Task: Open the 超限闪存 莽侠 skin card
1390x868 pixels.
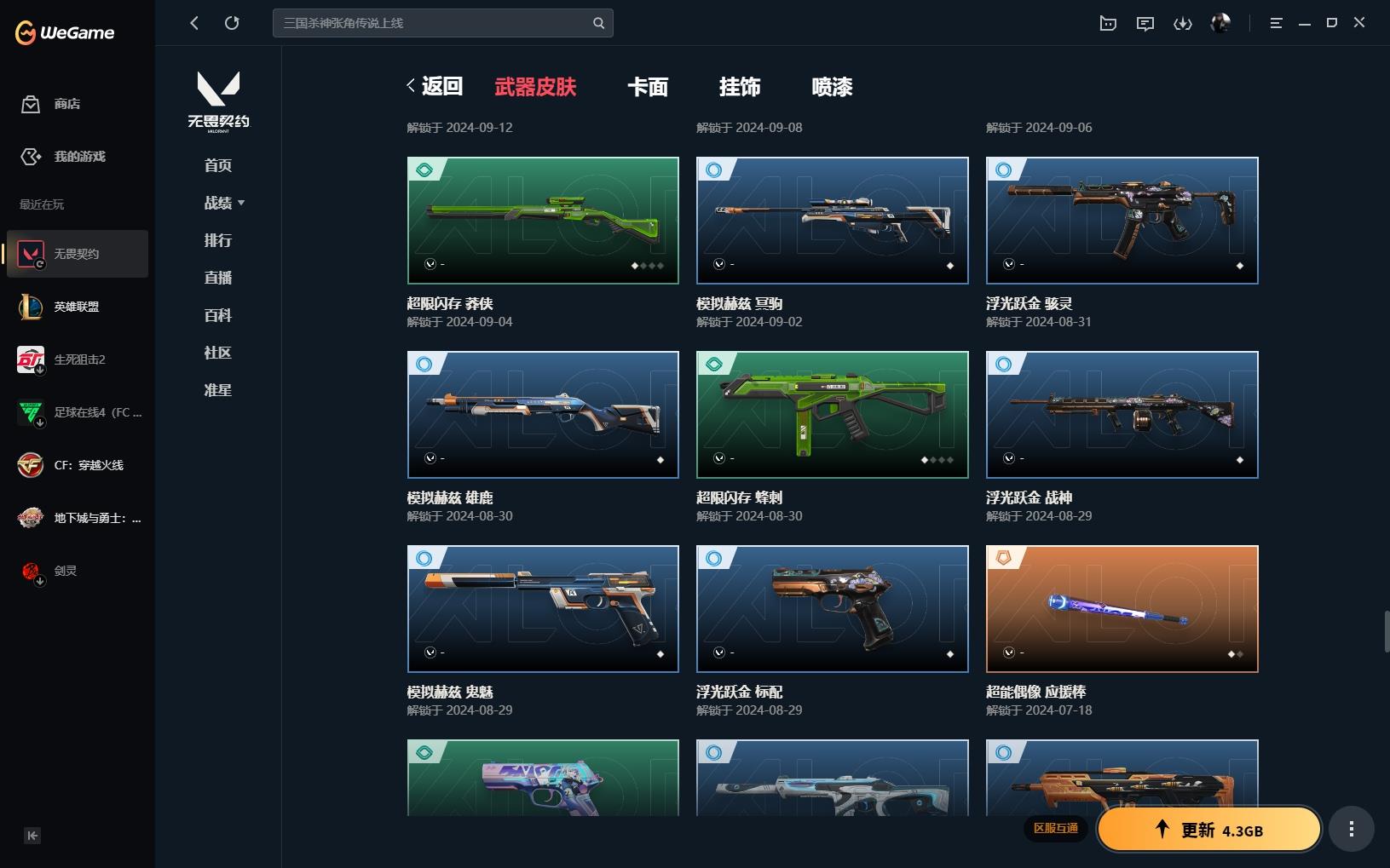Action: [543, 221]
